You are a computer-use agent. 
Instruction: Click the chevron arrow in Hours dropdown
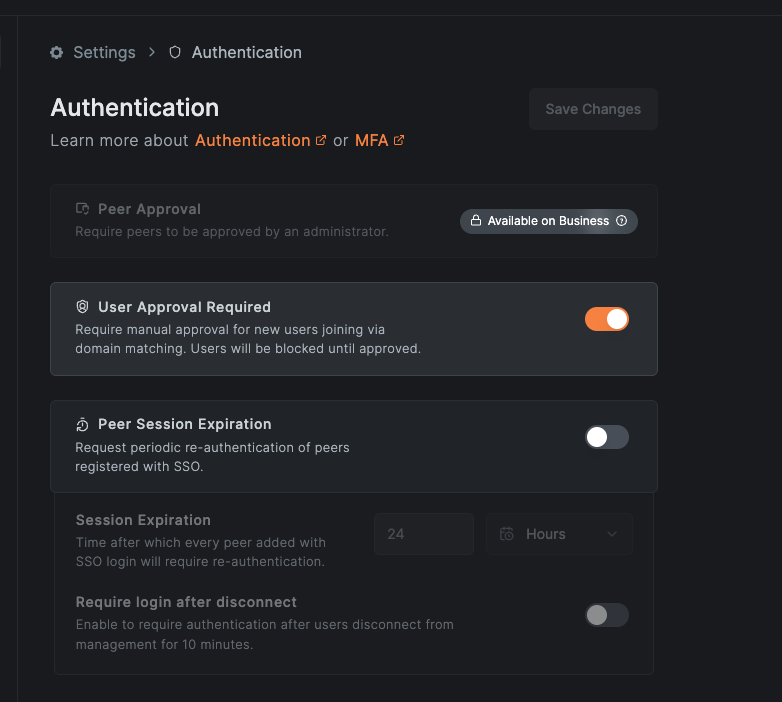click(x=612, y=534)
